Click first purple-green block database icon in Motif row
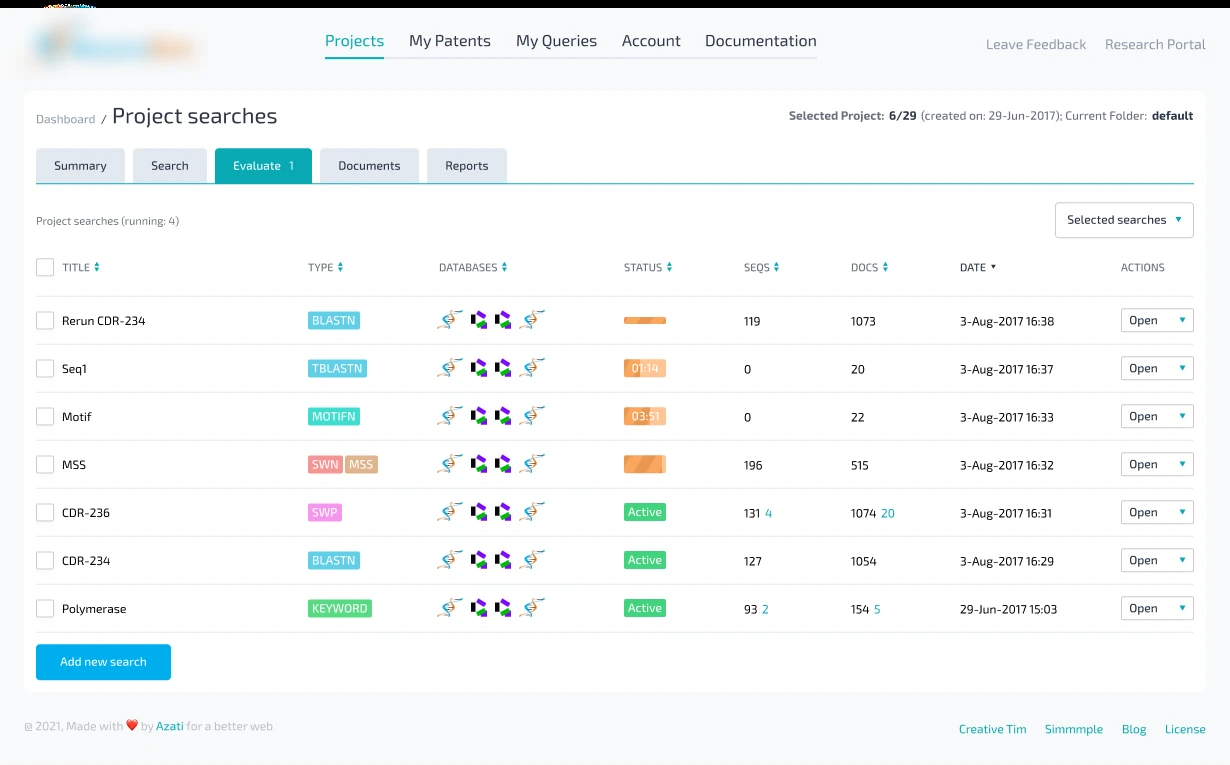1230x765 pixels. pos(479,416)
